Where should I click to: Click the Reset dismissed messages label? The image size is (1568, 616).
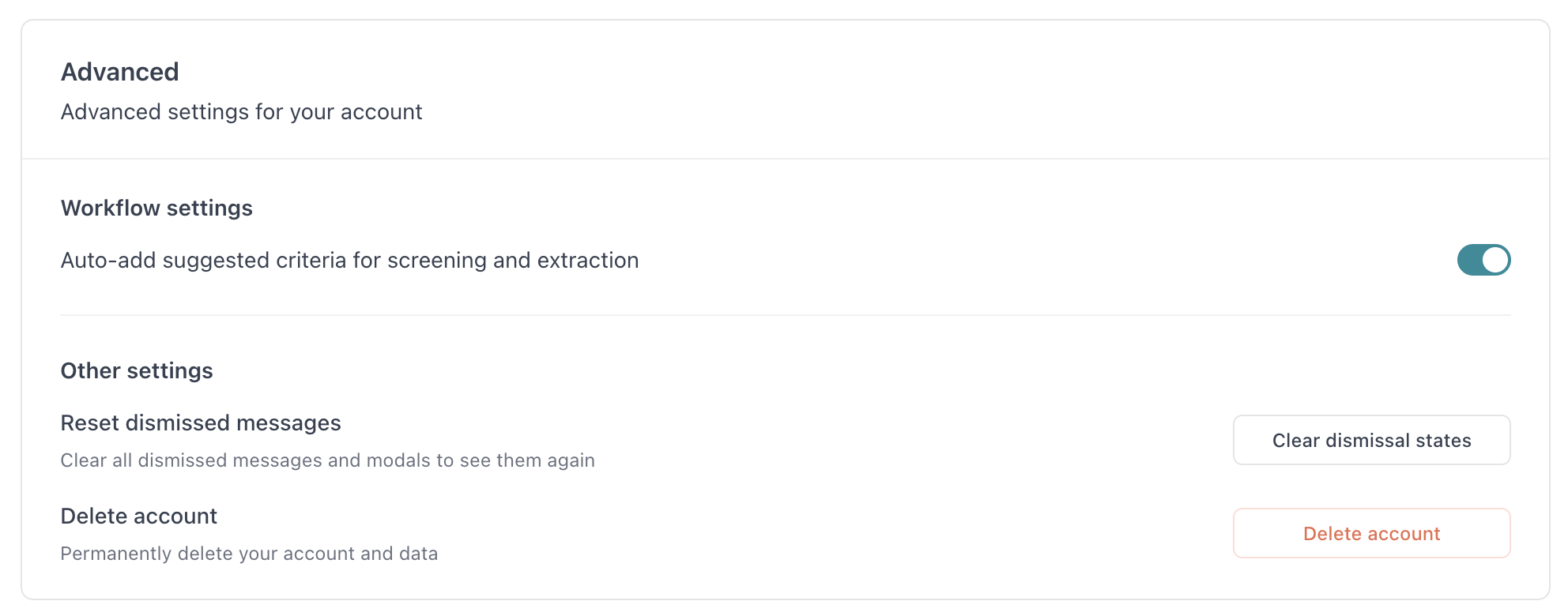(201, 423)
